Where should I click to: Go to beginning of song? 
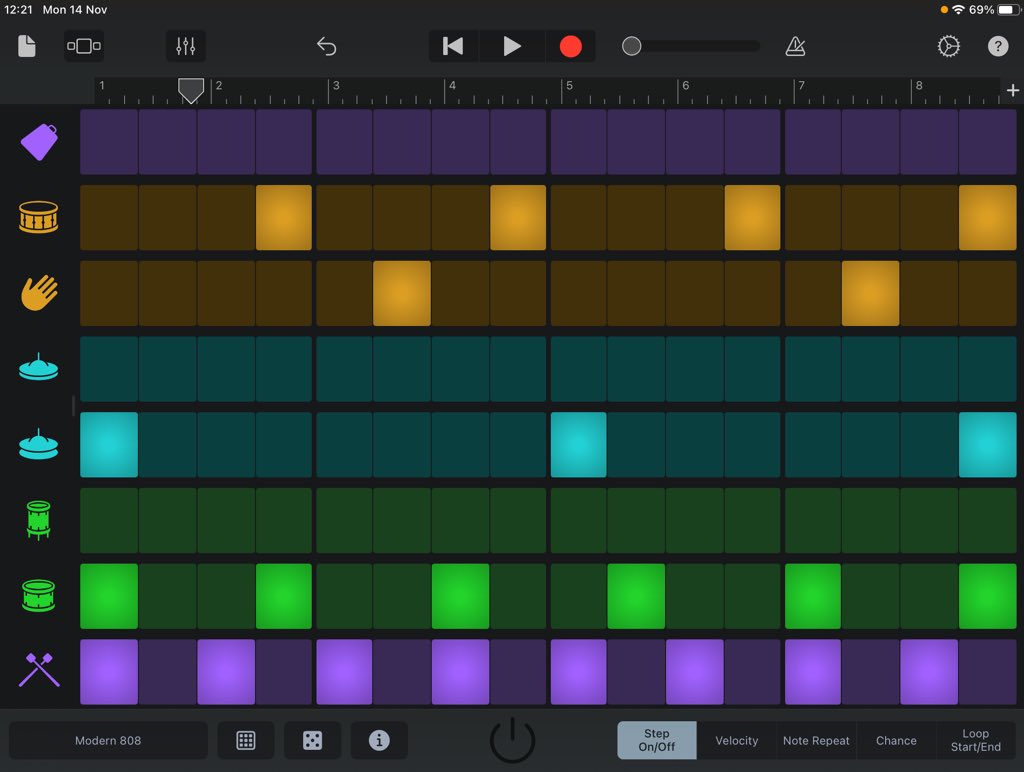click(453, 46)
